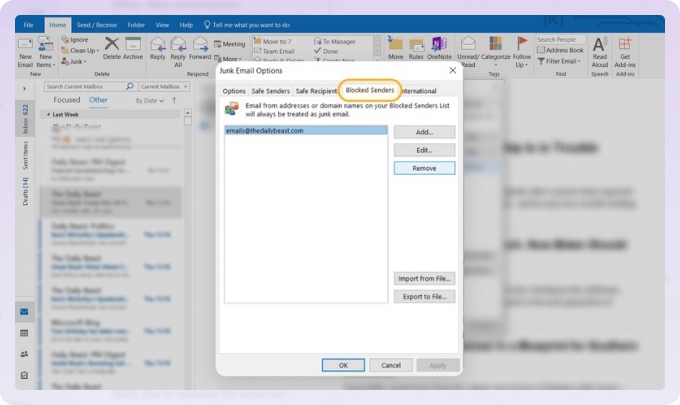Open the Junk dropdown in the ribbon
The image size is (680, 405).
pos(74,62)
